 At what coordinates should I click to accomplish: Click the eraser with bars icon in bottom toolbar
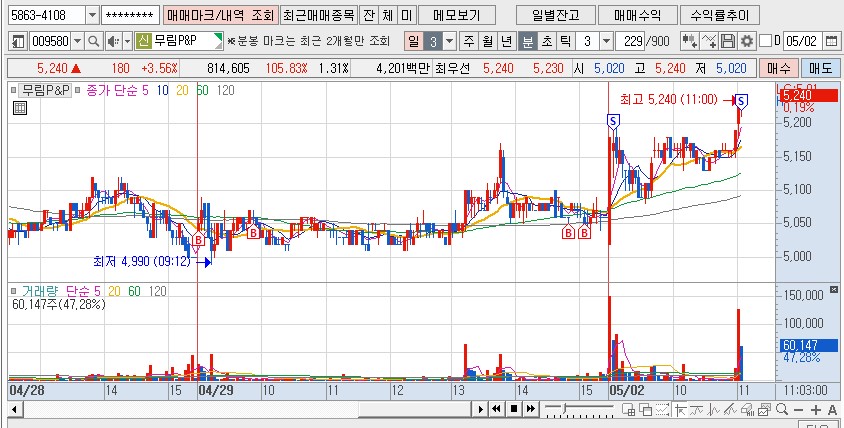[748, 410]
